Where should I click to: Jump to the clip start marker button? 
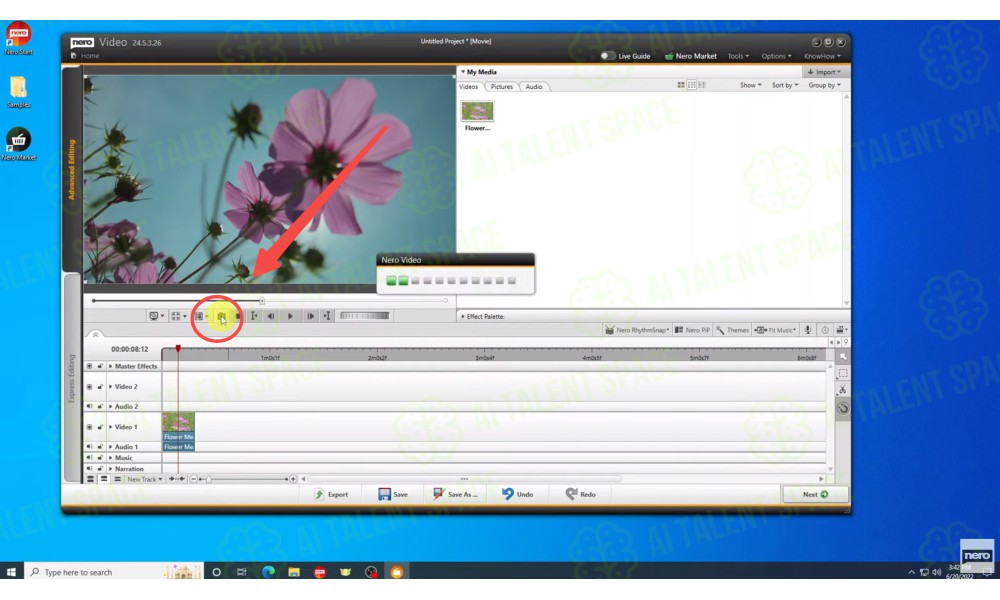254,316
